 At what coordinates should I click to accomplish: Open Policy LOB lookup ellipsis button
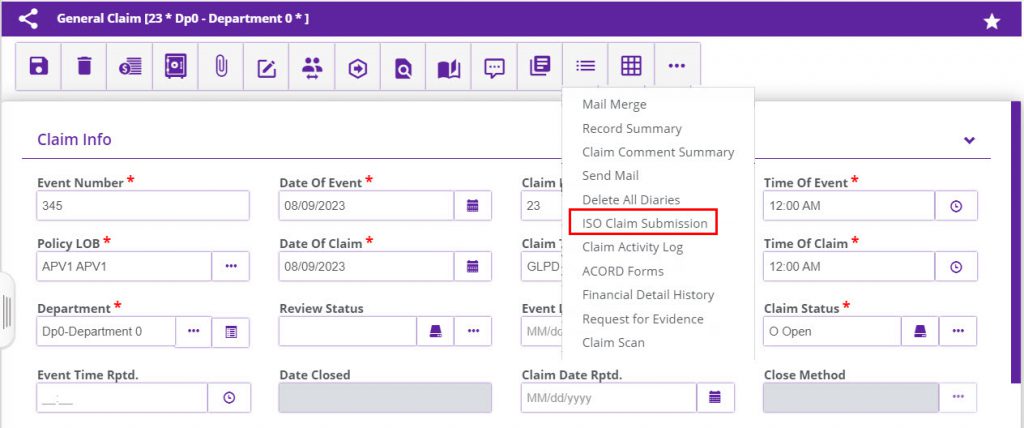(x=231, y=267)
